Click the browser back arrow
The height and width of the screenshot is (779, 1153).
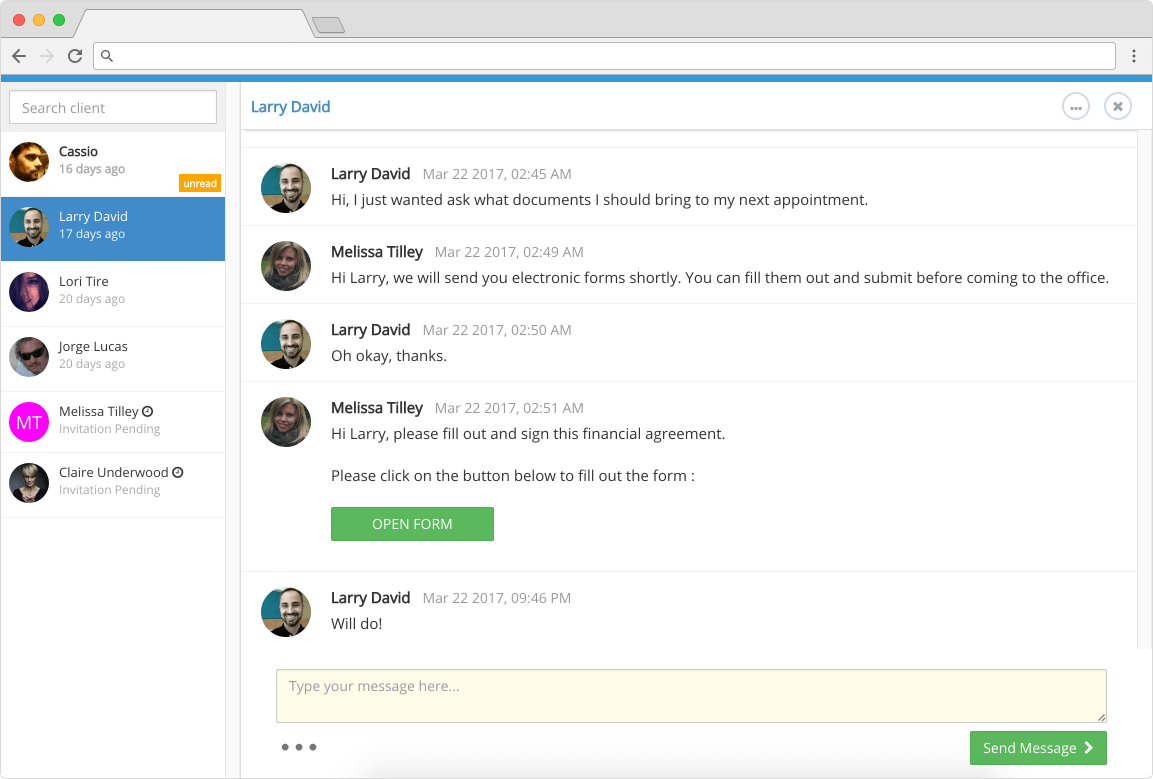(x=18, y=56)
